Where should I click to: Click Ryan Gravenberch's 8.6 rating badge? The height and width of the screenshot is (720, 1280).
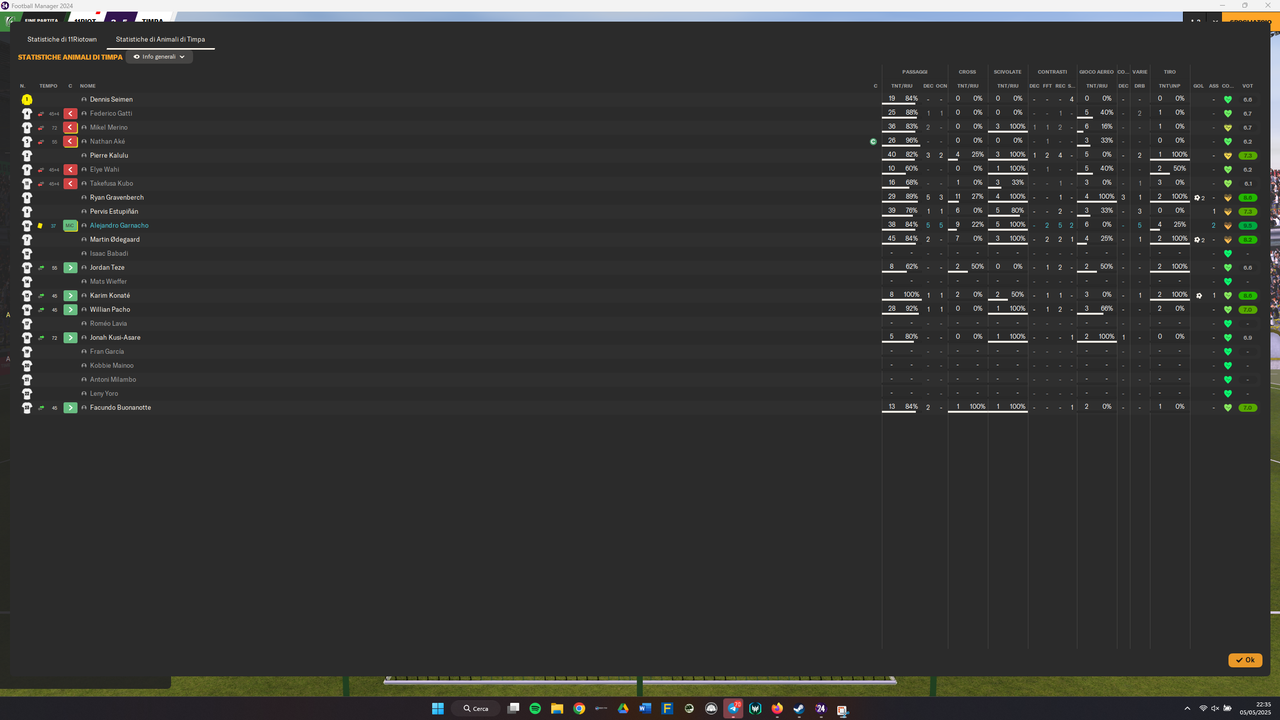1247,198
